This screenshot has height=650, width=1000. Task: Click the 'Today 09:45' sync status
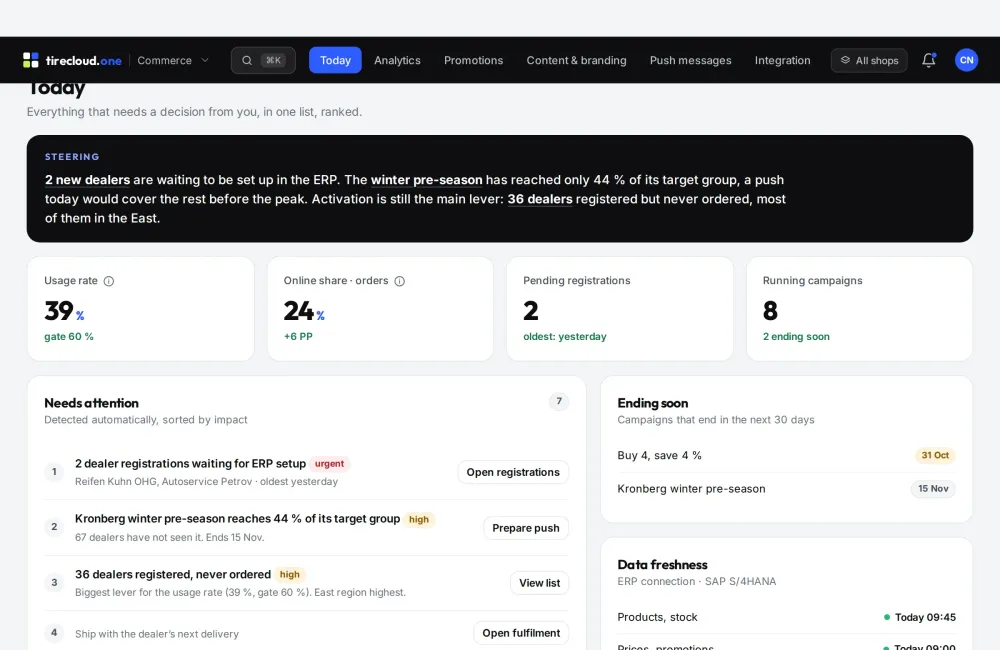tap(919, 617)
